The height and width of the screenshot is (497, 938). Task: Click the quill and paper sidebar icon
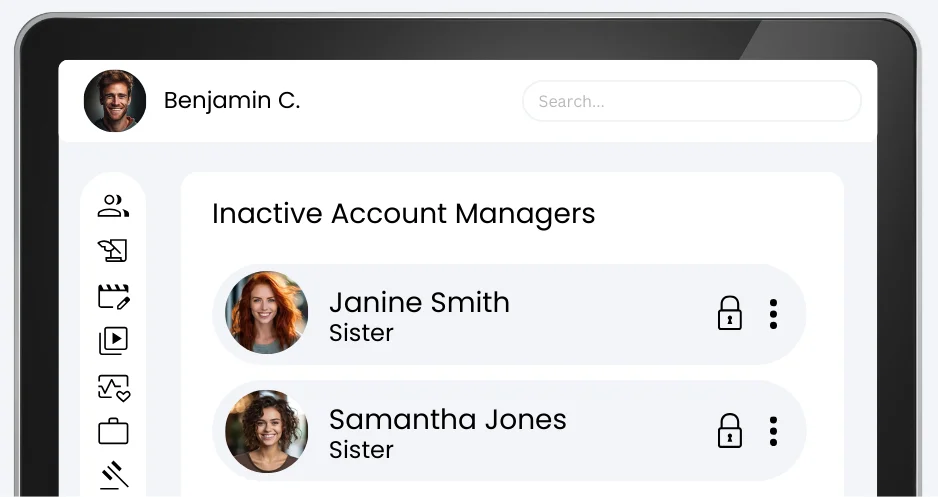pyautogui.click(x=113, y=250)
